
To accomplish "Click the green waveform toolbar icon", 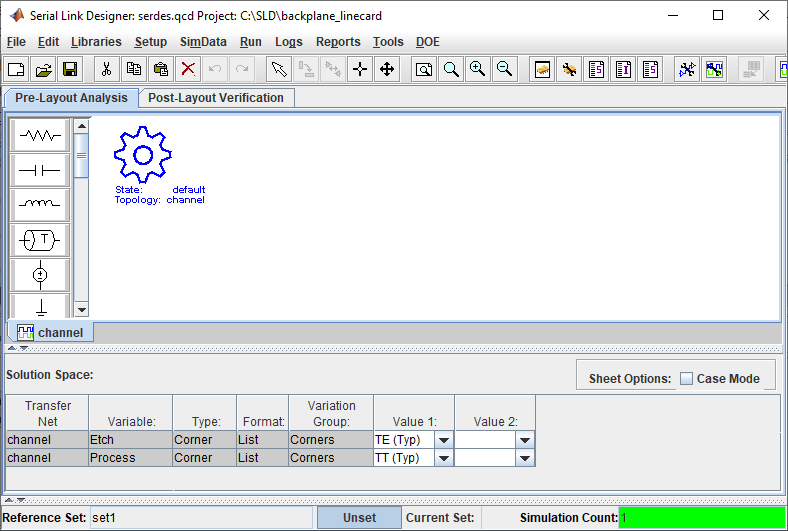I will (x=714, y=69).
